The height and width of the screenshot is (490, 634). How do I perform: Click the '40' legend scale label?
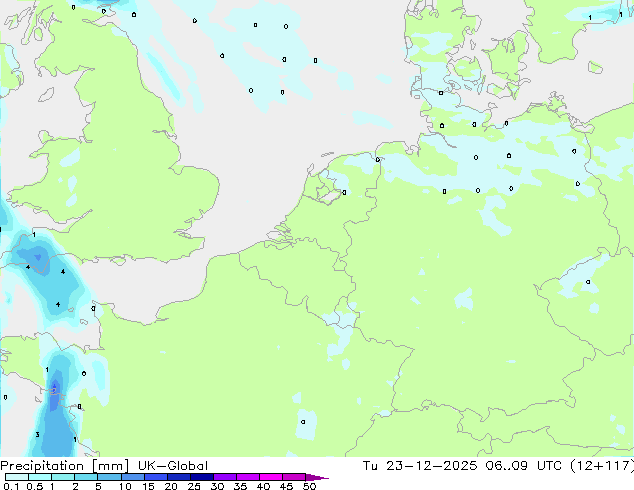pos(263,486)
